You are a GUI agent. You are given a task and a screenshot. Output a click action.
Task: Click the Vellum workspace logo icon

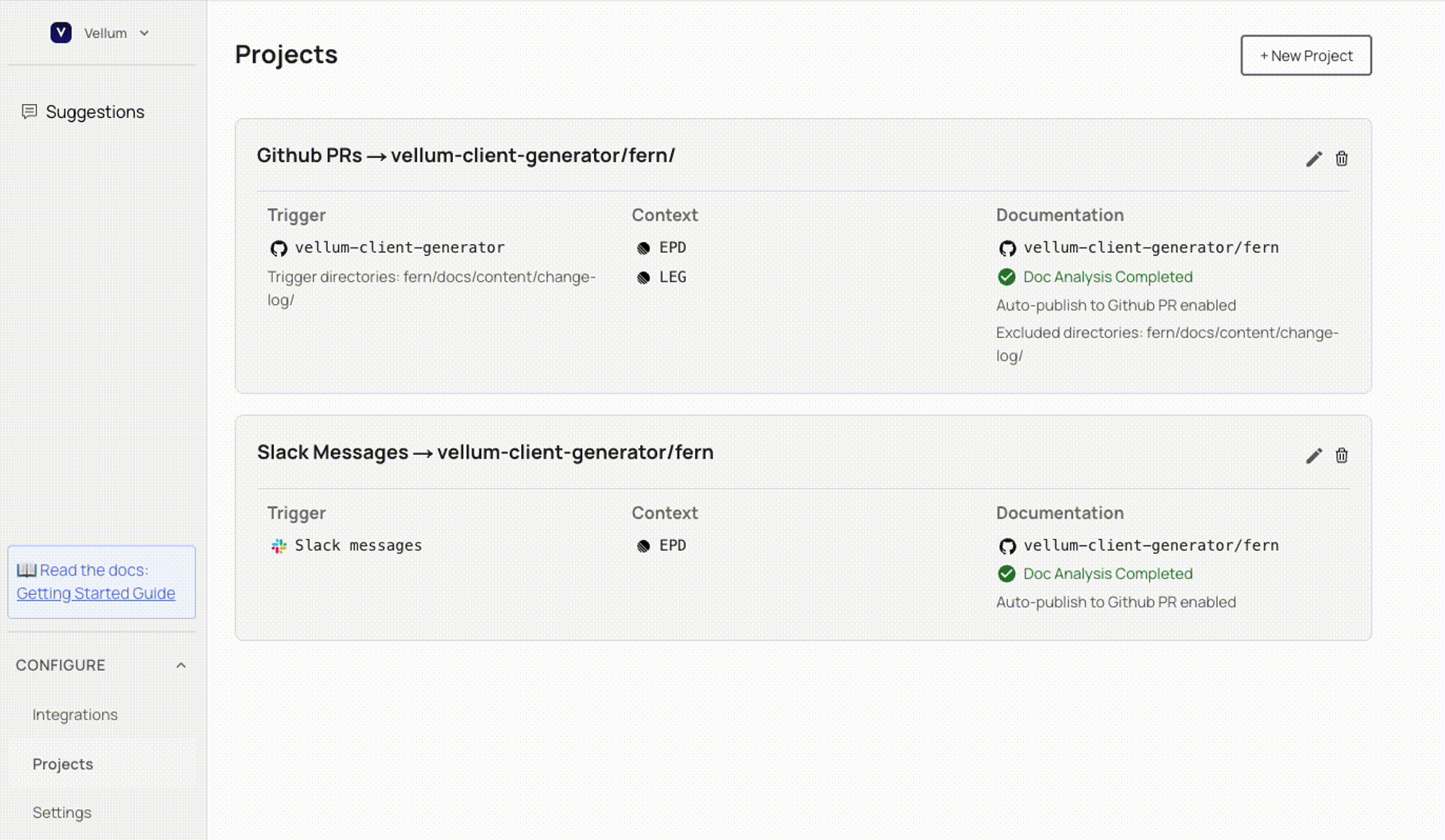pos(61,33)
